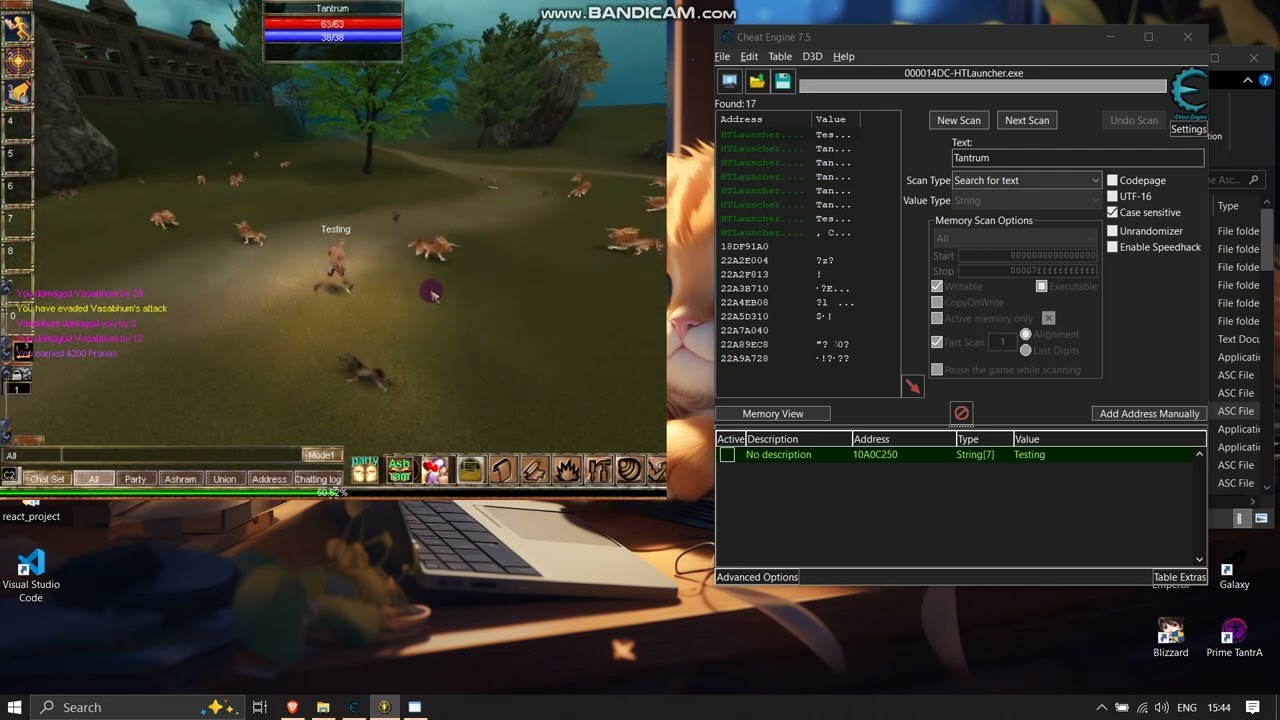Switch to the Address chat tab
1280x720 pixels.
pos(269,479)
